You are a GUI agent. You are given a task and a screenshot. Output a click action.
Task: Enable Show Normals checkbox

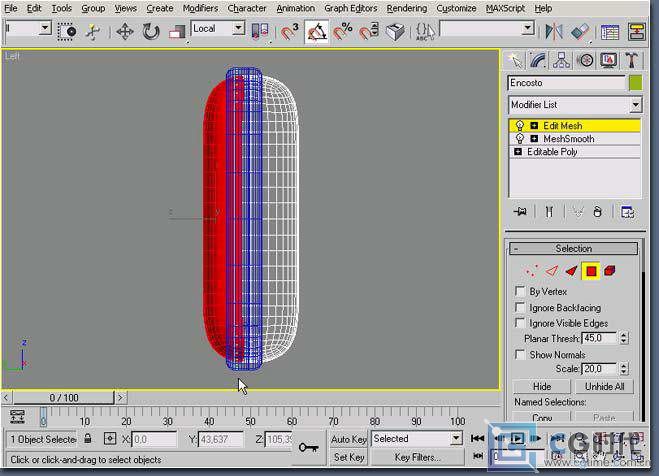click(x=520, y=355)
